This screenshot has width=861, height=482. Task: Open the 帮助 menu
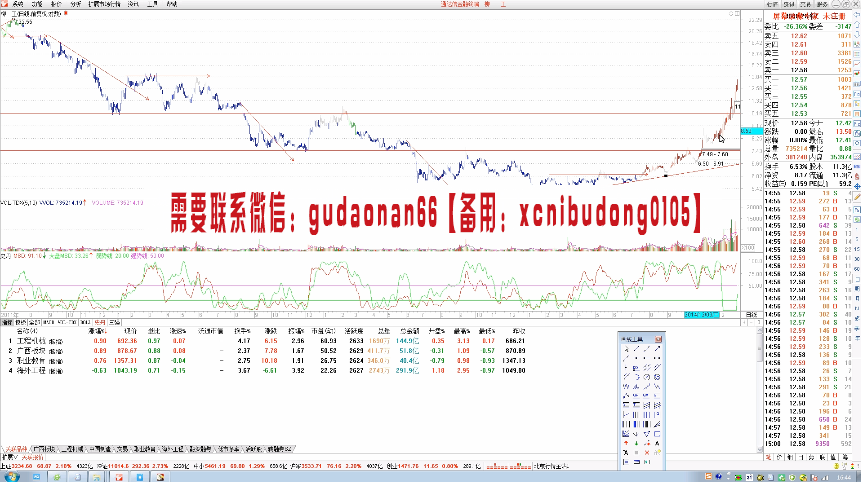pos(171,4)
